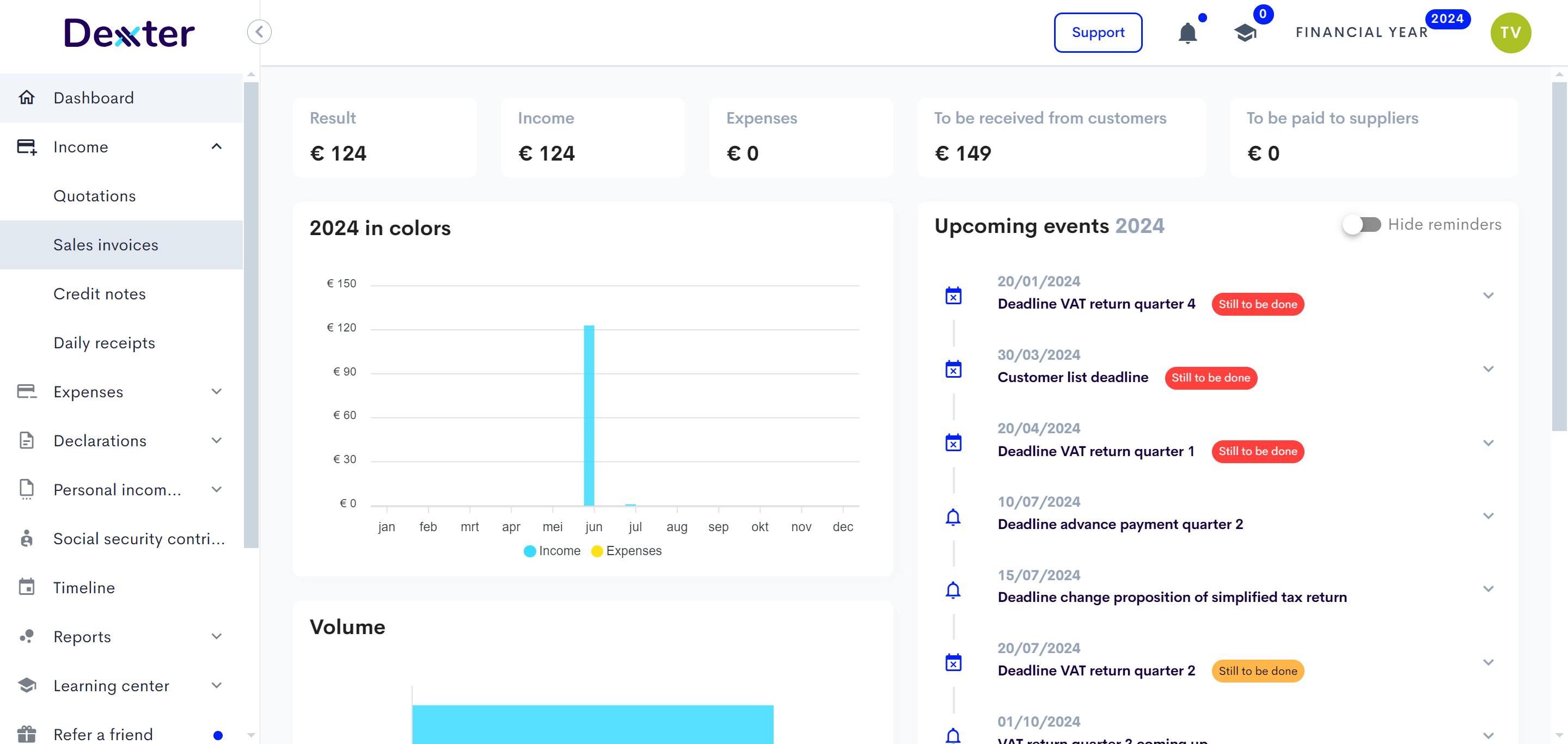Click calendar icon for VAT return quarter 1
This screenshot has height=744, width=1568.
[x=953, y=443]
